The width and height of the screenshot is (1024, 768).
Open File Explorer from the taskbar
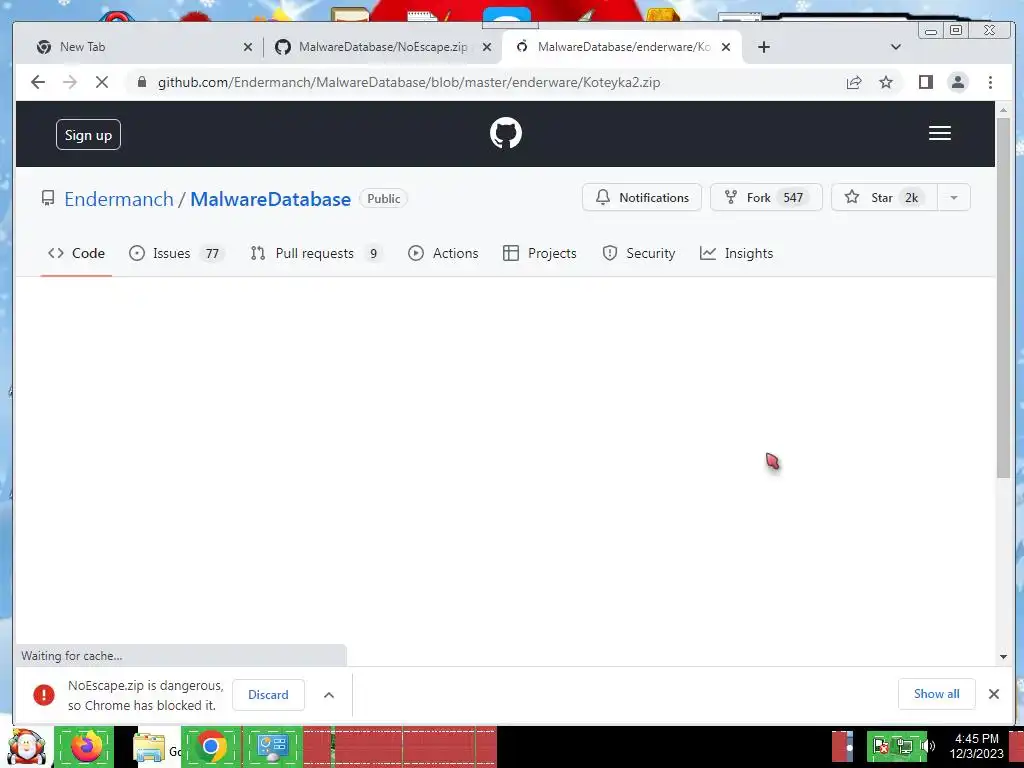150,747
